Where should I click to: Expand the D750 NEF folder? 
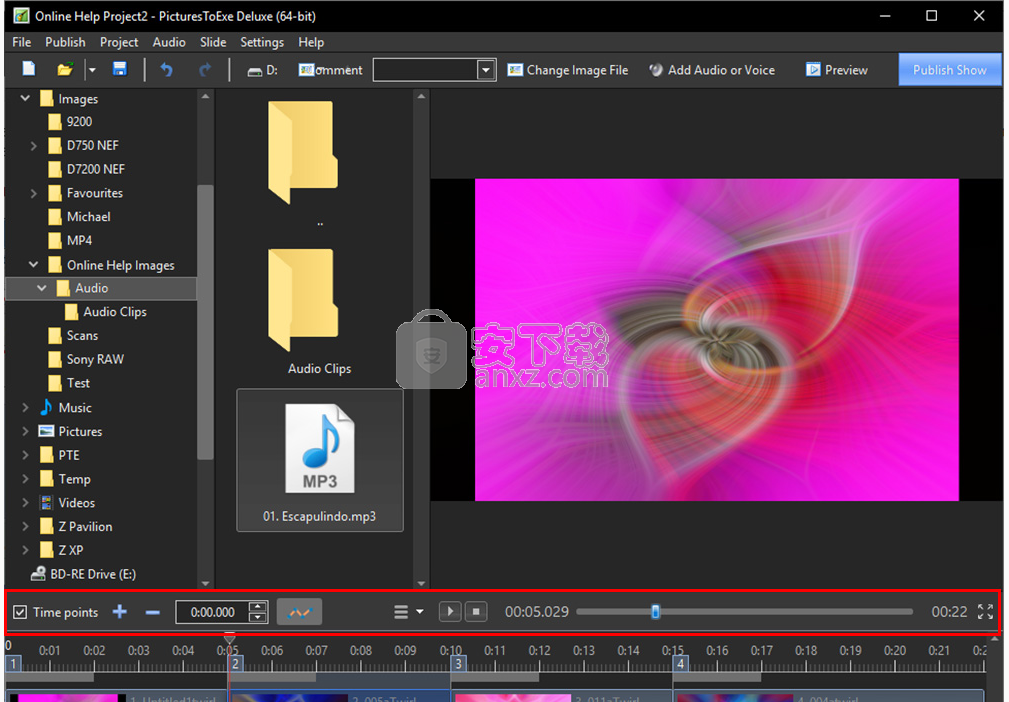[33, 146]
